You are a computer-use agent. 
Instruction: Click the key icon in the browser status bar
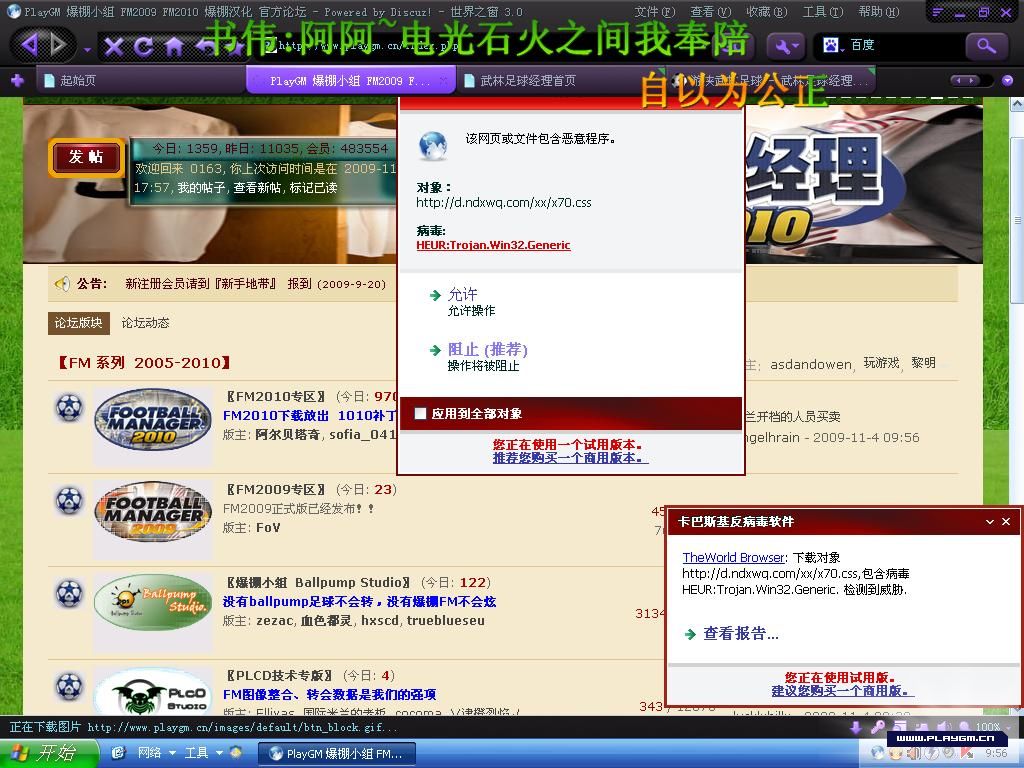click(x=878, y=728)
